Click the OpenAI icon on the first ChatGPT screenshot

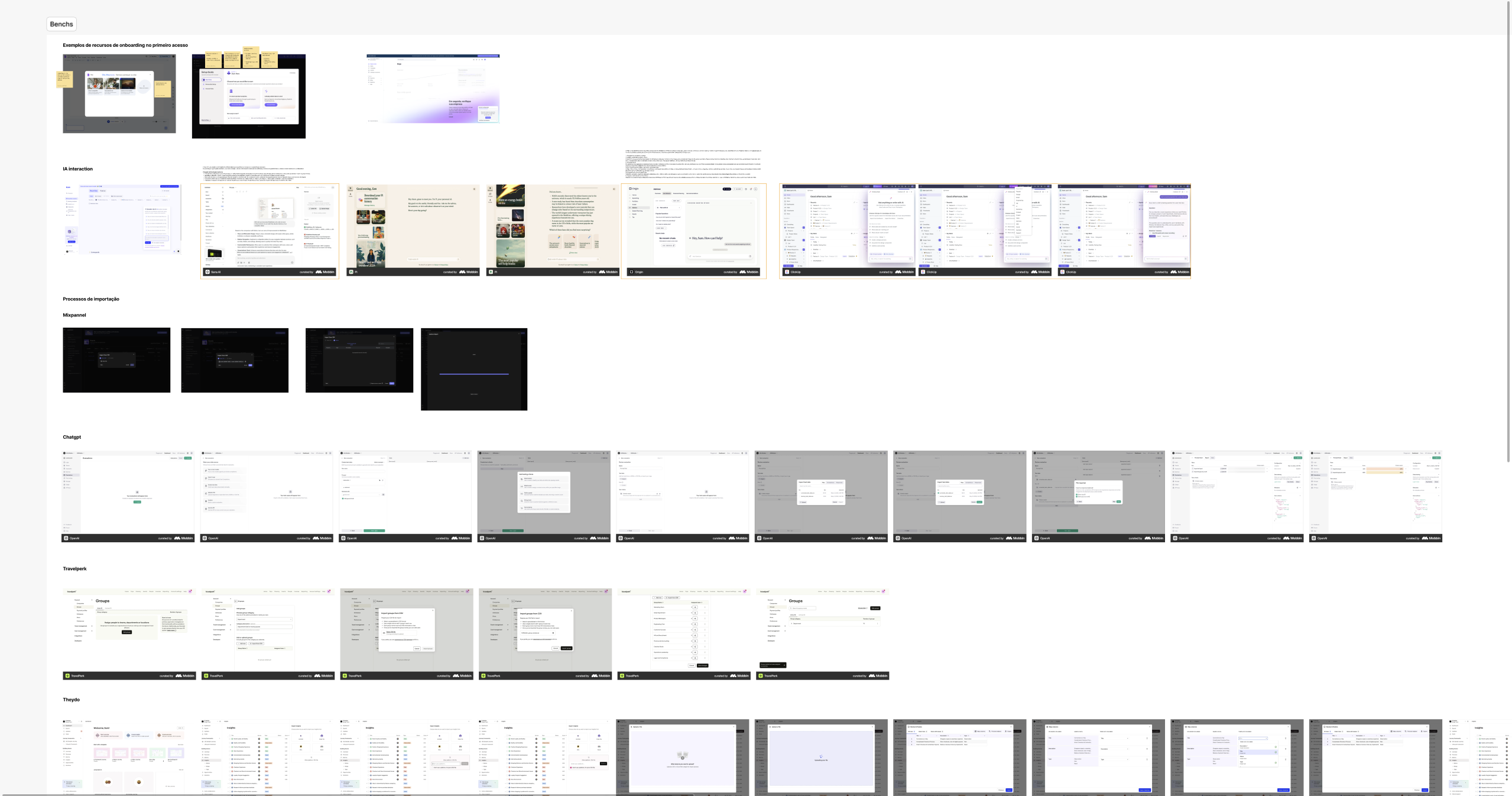66,538
